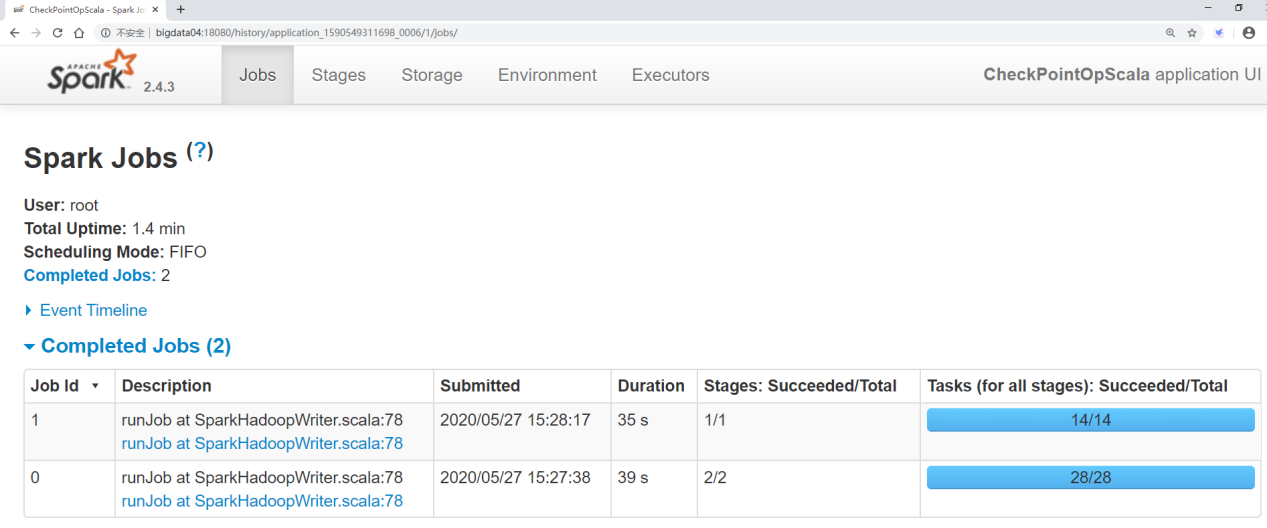
Task: Click the not-secure site info icon
Action: coord(105,33)
